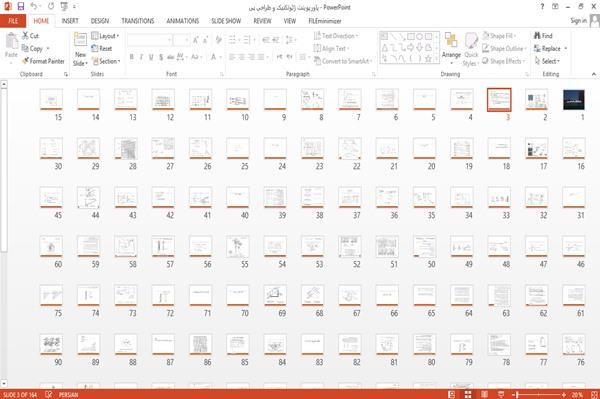Image resolution: width=600 pixels, height=399 pixels.
Task: Open the Shape Outline dropdown
Action: click(504, 48)
